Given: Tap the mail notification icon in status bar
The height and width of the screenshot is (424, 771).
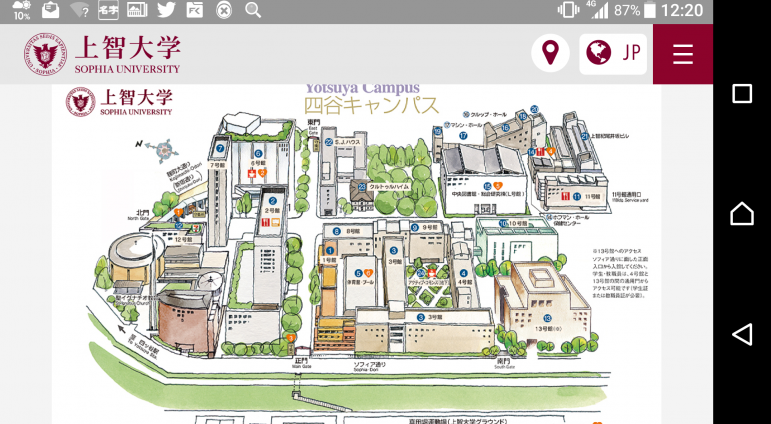Looking at the screenshot, I should tap(50, 10).
